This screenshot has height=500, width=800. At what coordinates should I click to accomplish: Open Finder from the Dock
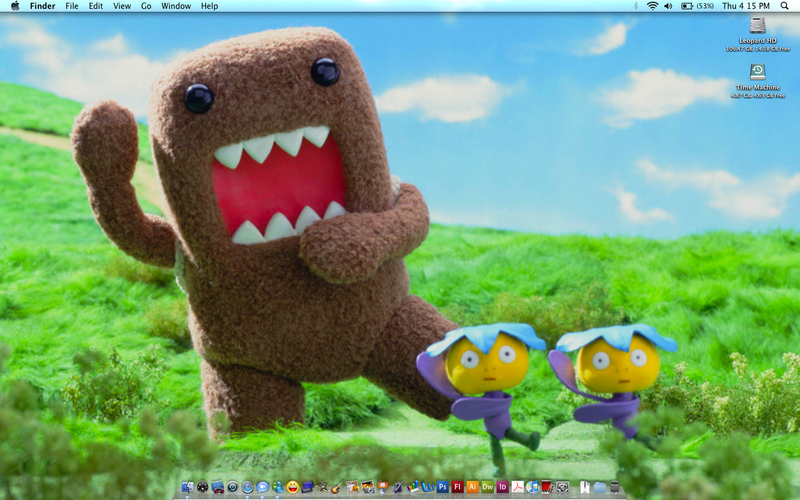pos(187,487)
